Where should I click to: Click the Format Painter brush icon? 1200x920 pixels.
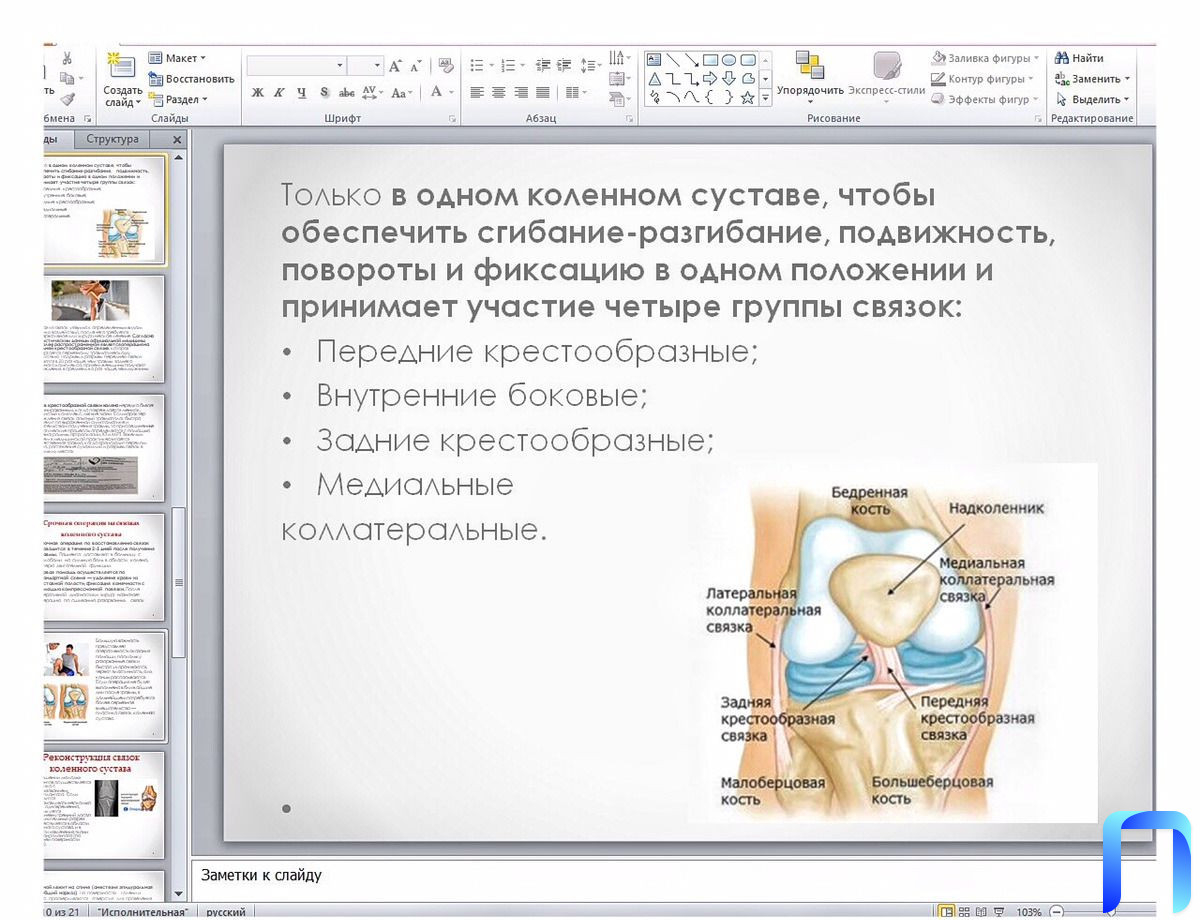click(67, 99)
